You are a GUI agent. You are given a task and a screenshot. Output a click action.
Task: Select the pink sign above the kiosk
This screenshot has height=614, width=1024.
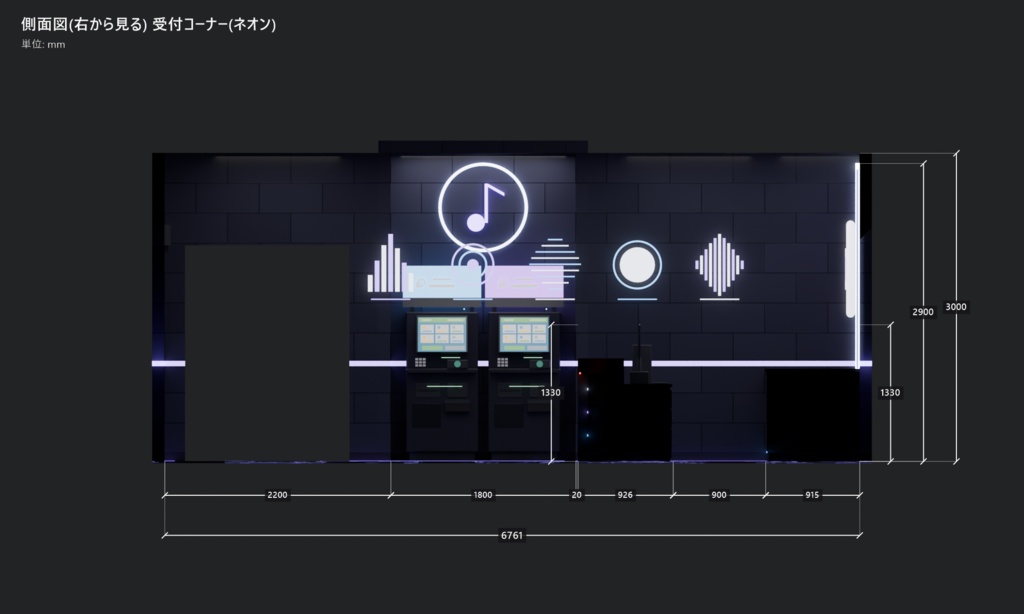pyautogui.click(x=524, y=282)
